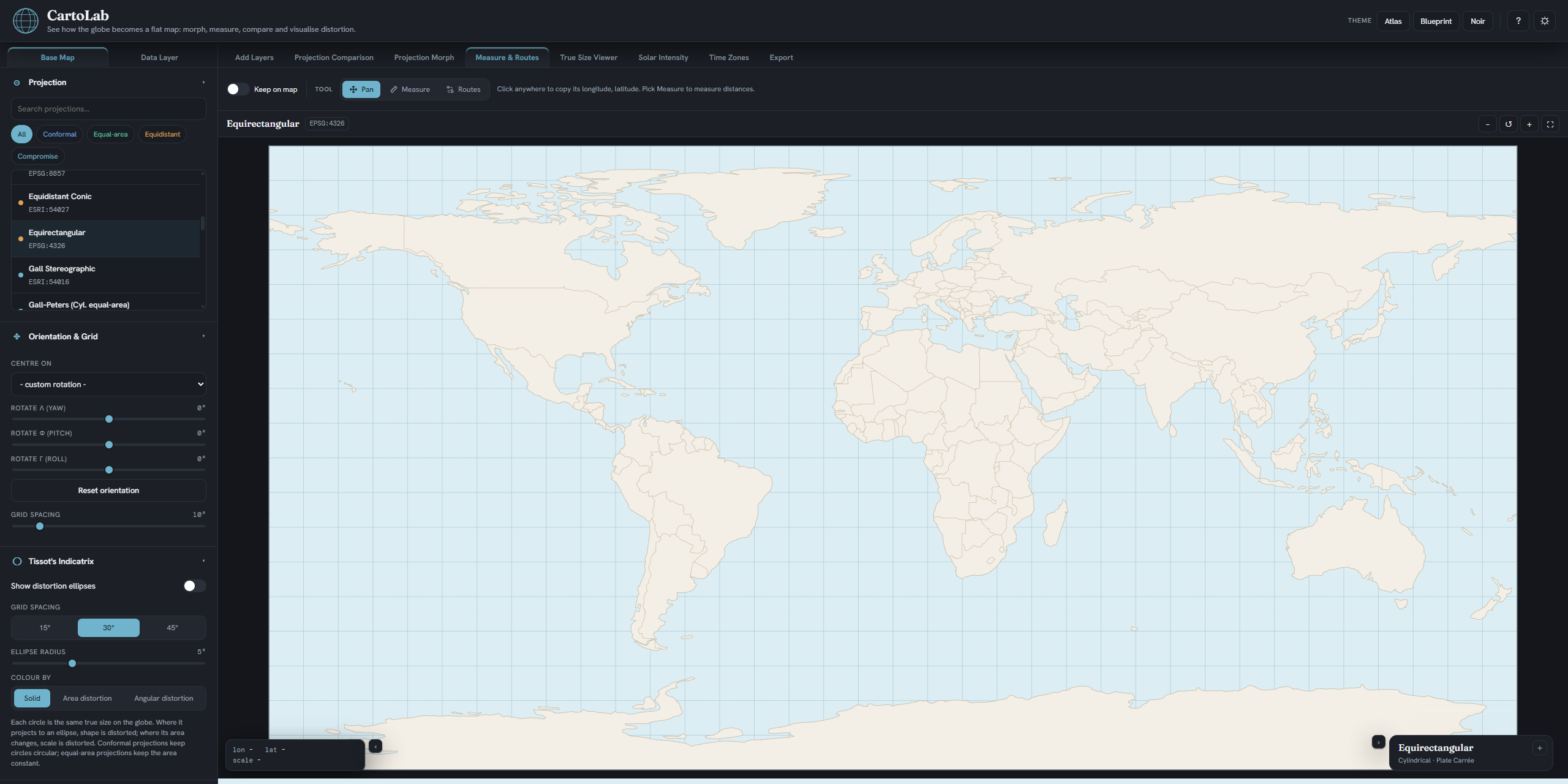
Task: Filter projections by Conformal
Action: 59,134
